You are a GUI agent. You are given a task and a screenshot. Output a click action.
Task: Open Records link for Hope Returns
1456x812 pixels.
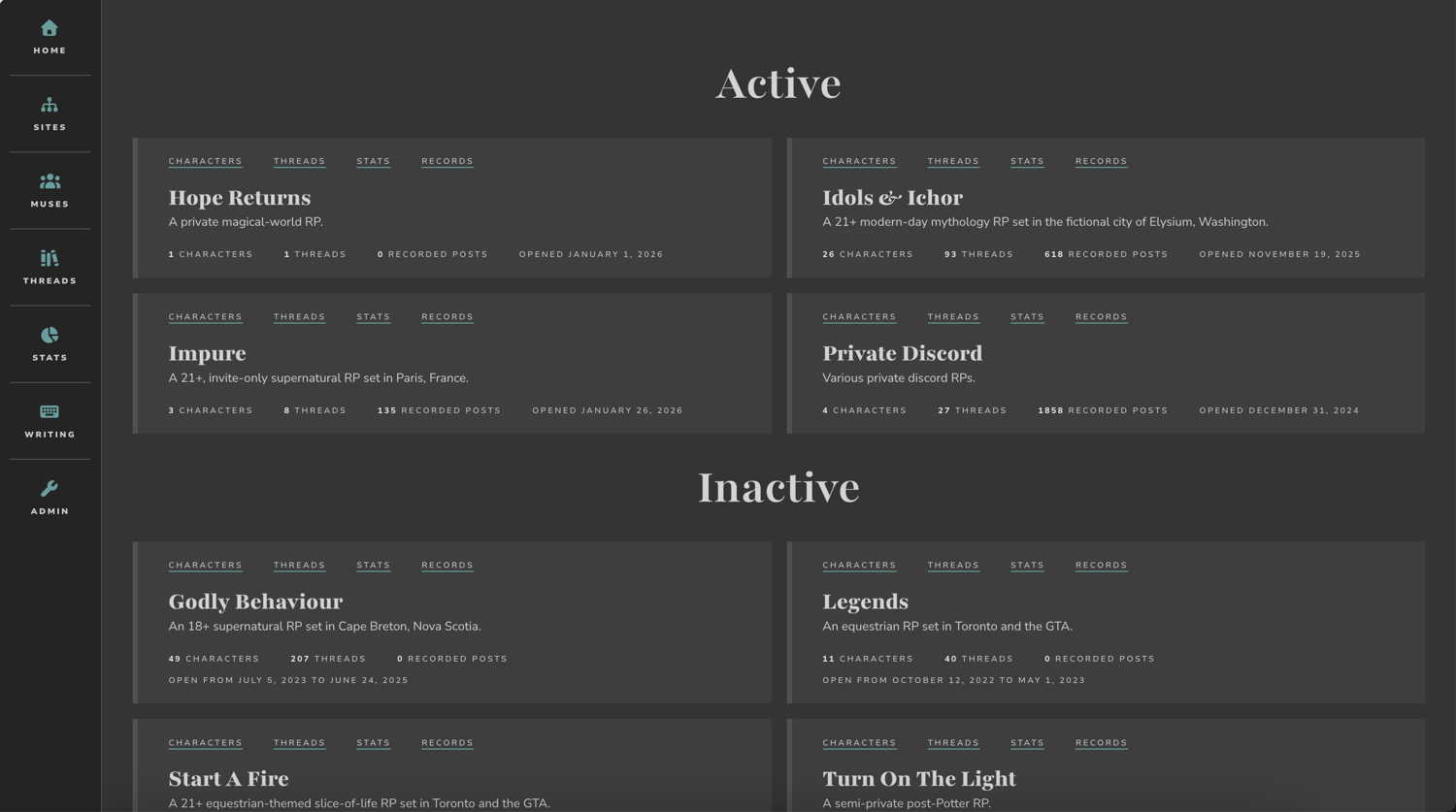point(447,161)
